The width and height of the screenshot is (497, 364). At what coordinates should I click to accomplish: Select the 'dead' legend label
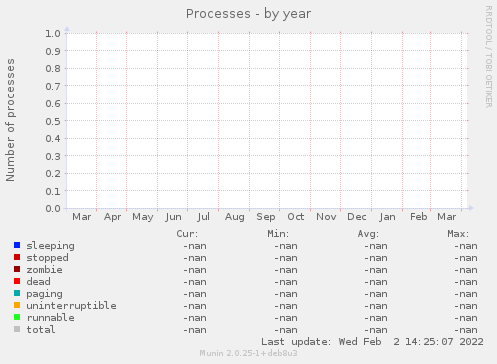(x=38, y=282)
